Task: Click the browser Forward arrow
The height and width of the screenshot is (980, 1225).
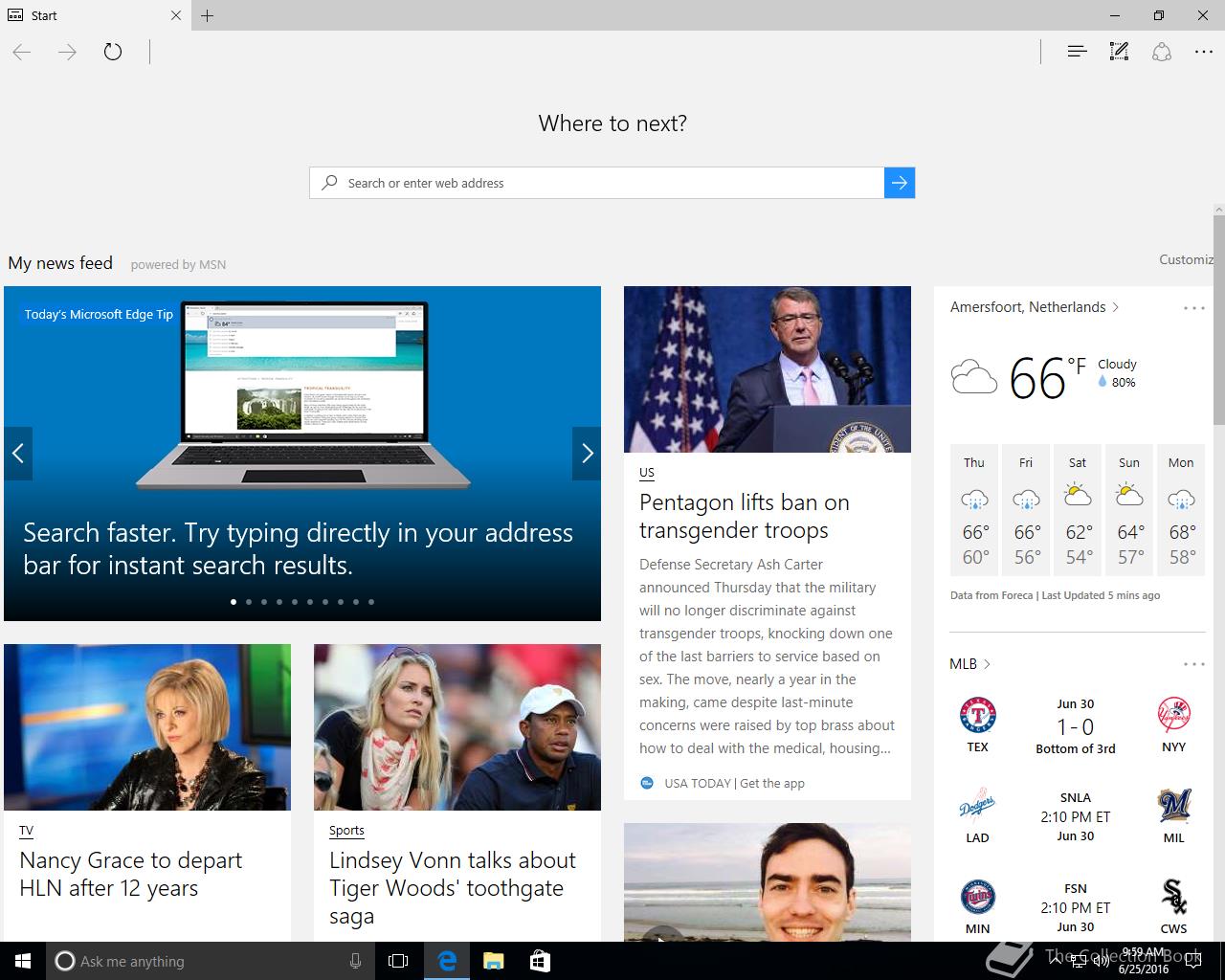Action: point(67,52)
